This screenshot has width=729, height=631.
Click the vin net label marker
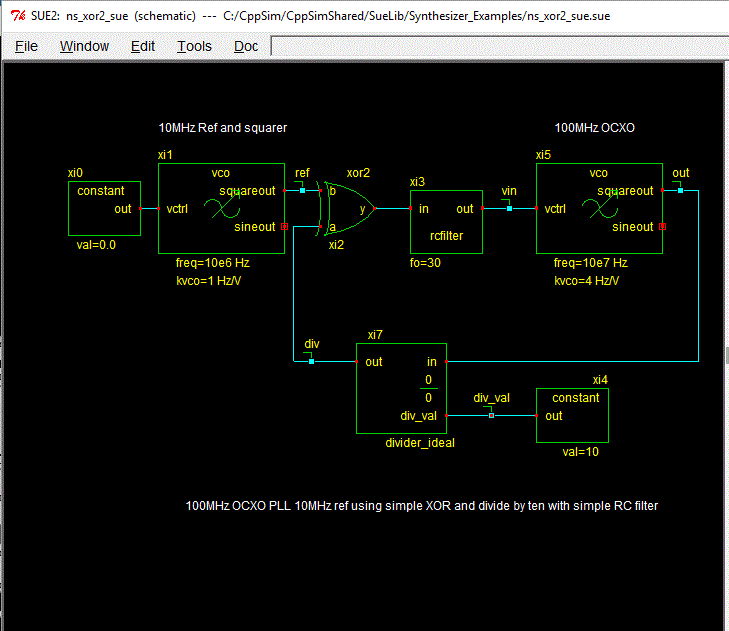point(509,208)
